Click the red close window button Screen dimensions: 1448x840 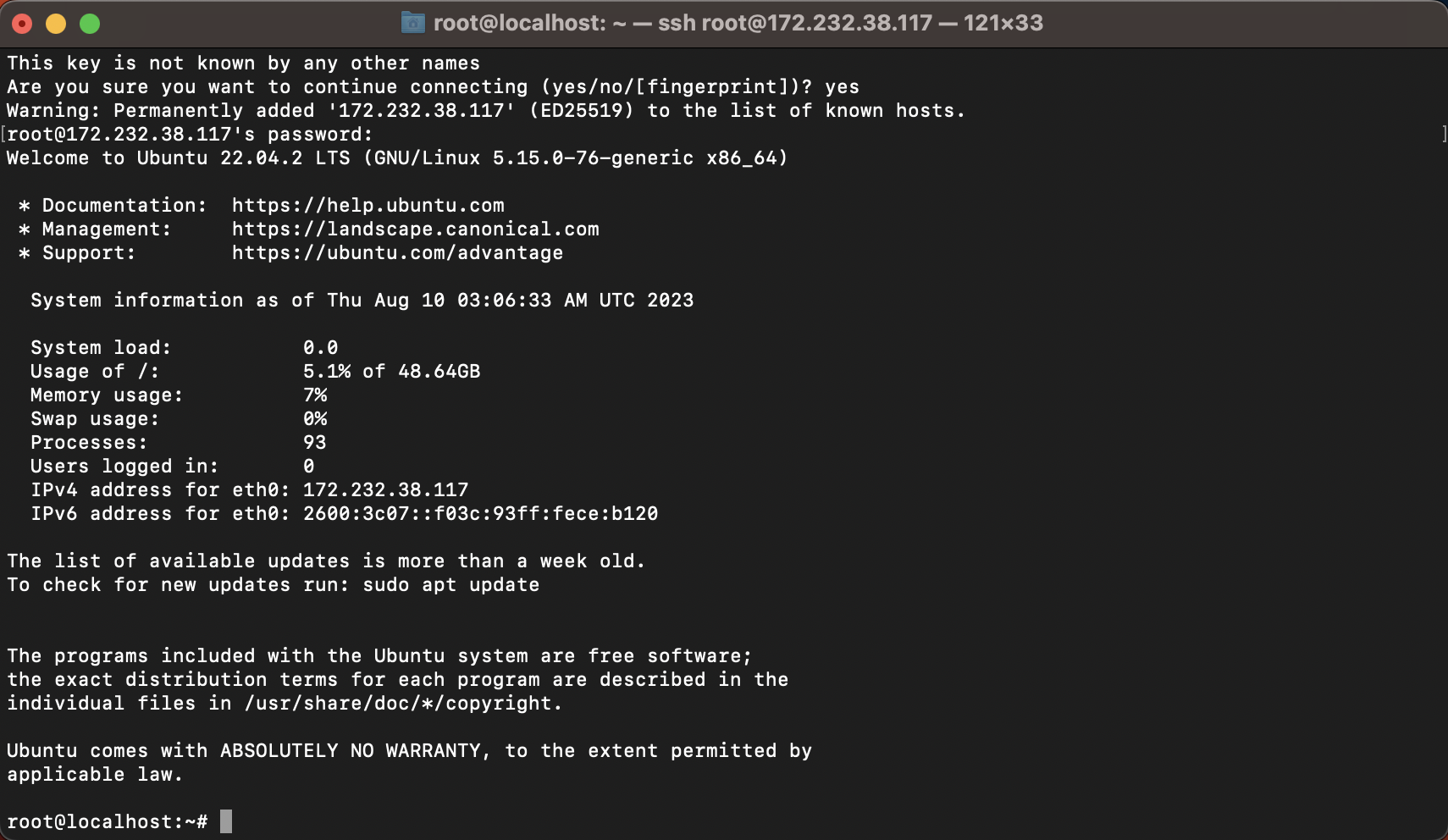pyautogui.click(x=22, y=24)
